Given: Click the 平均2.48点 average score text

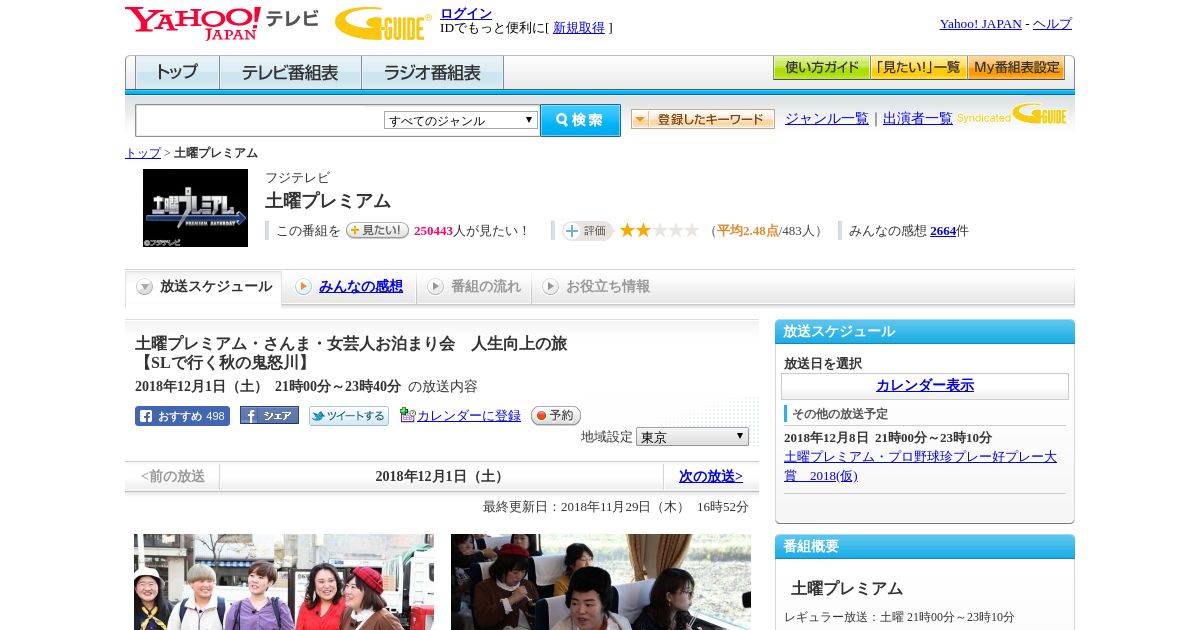Looking at the screenshot, I should coord(748,231).
